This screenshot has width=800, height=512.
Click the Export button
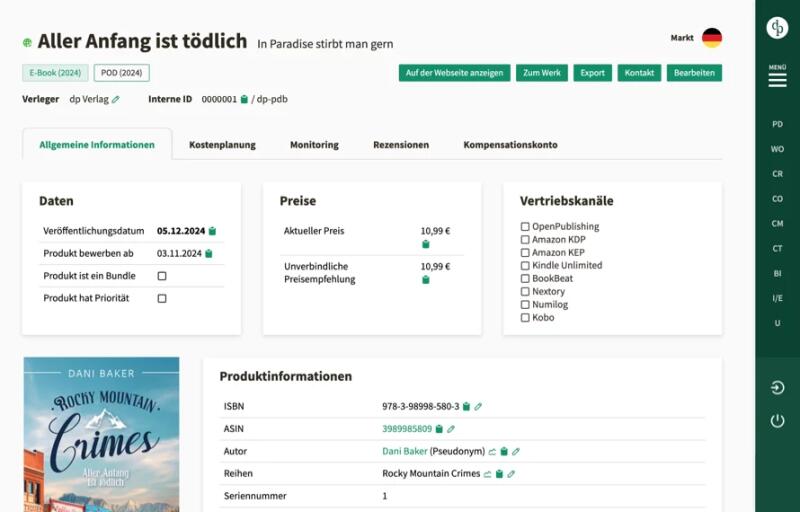(592, 73)
